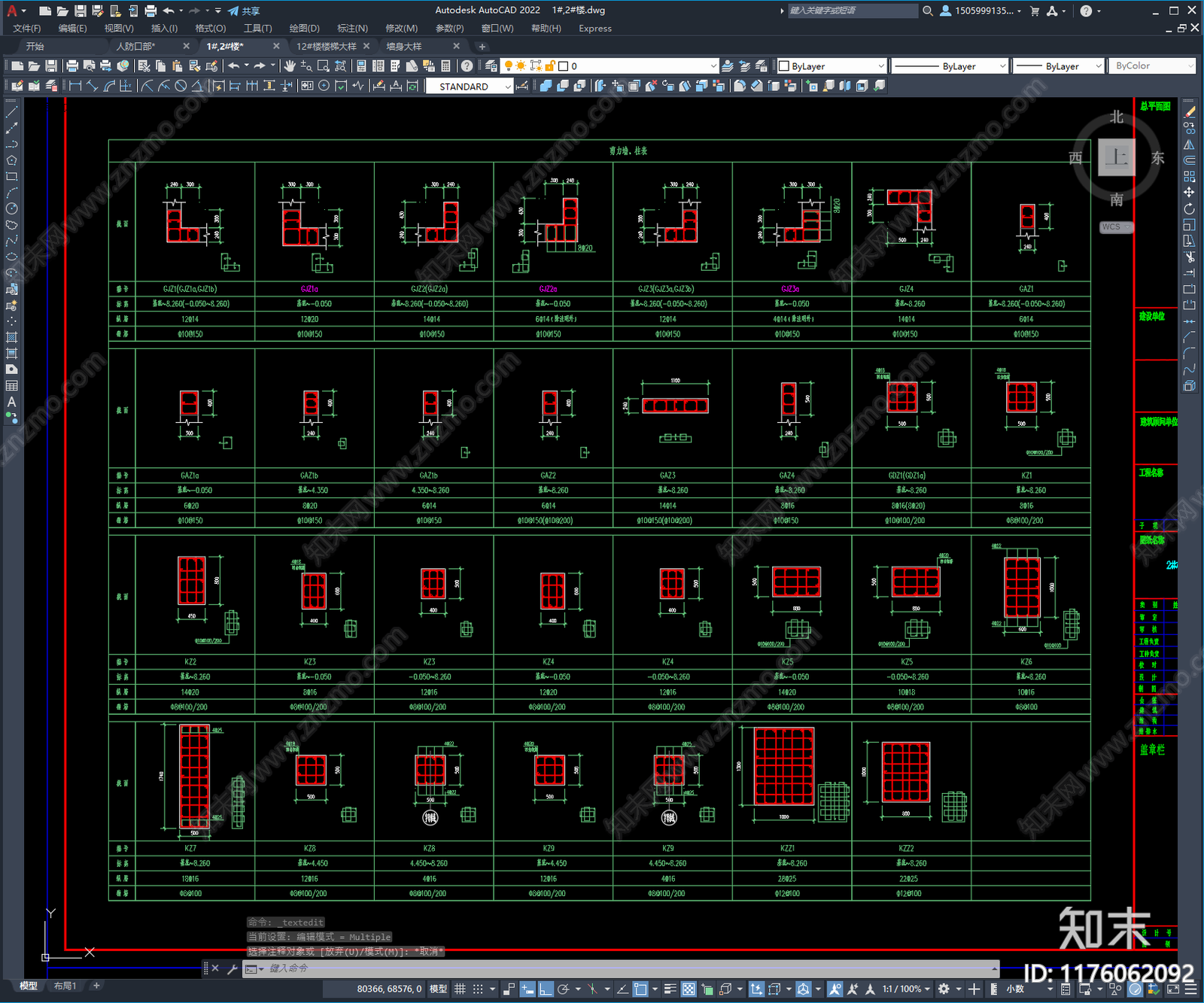Select the Move tool in right toolbar

[x=1190, y=193]
